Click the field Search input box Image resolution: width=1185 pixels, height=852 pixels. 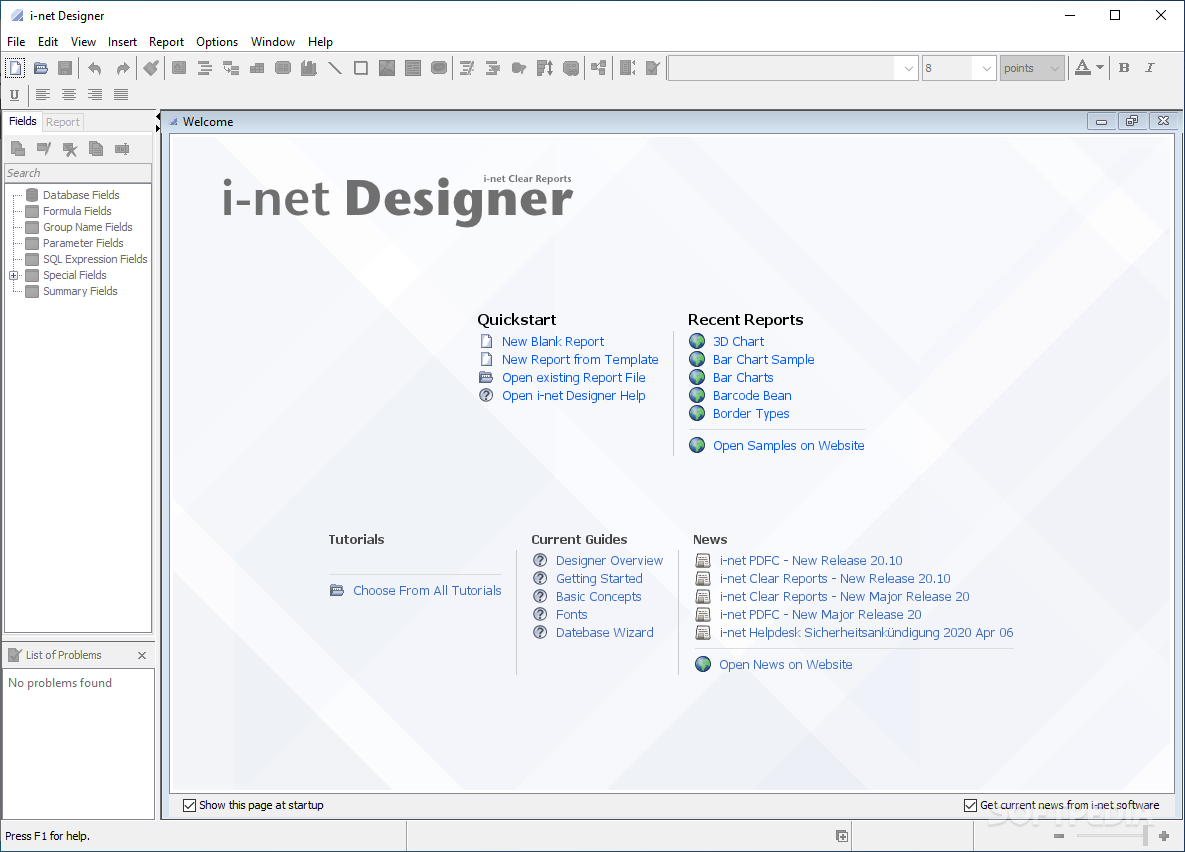click(x=78, y=173)
